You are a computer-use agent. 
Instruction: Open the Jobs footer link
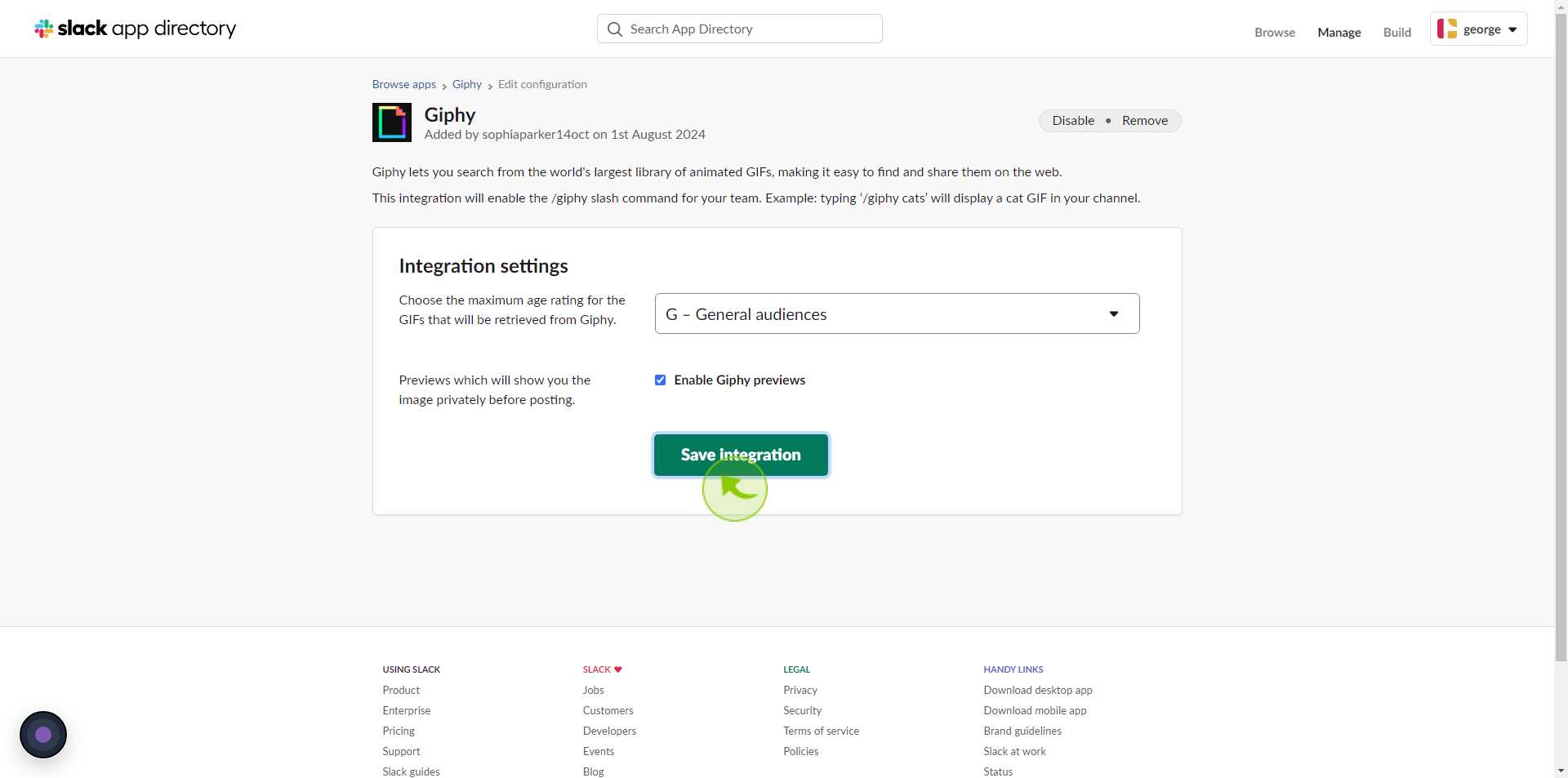pos(594,691)
